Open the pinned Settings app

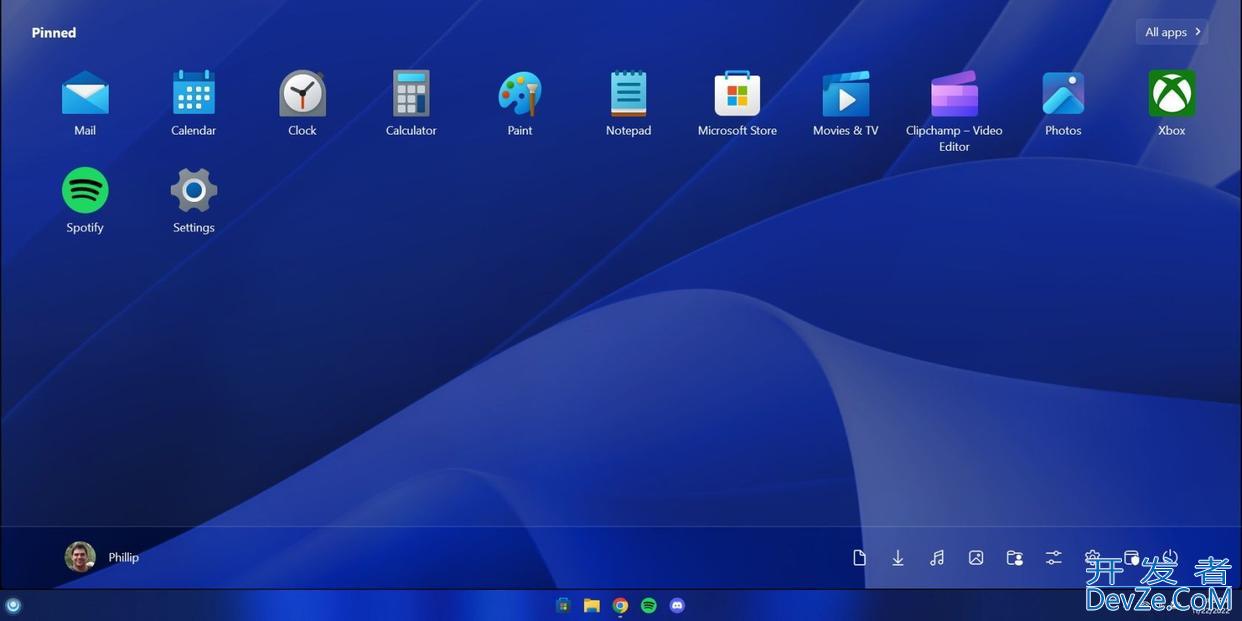click(193, 200)
